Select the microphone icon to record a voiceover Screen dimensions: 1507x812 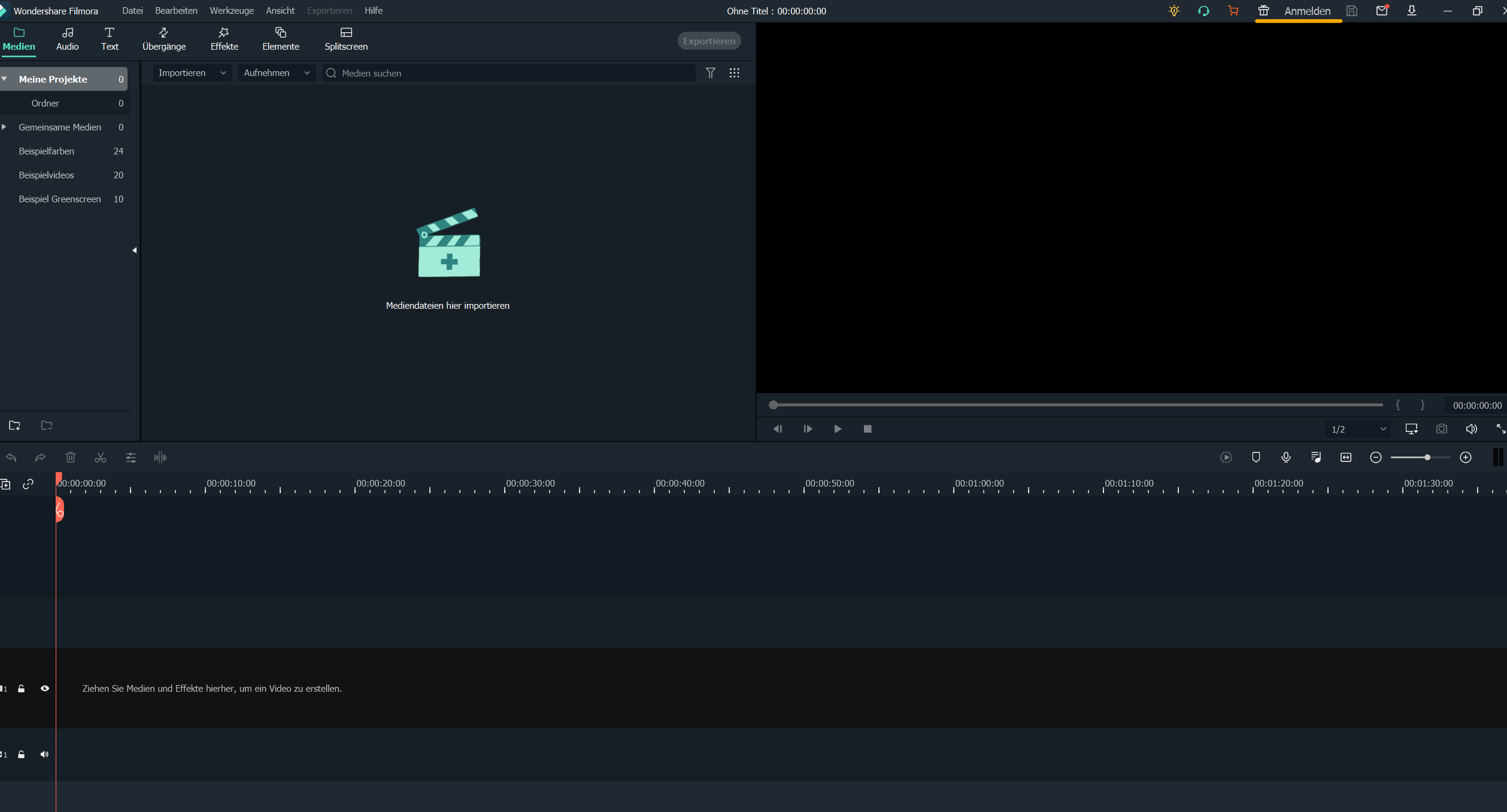click(x=1285, y=457)
